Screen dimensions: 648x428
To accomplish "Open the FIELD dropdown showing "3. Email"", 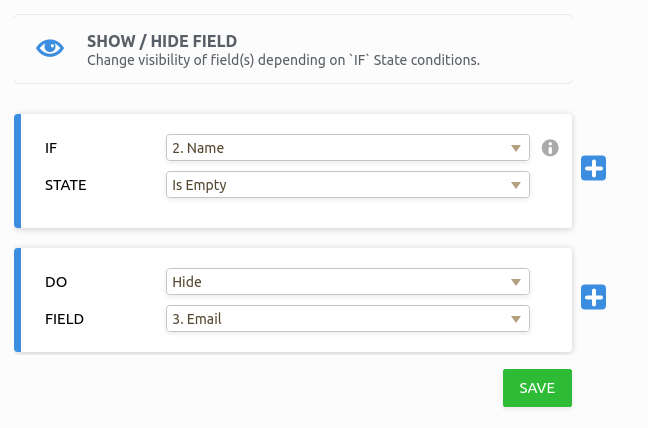I will pyautogui.click(x=347, y=319).
